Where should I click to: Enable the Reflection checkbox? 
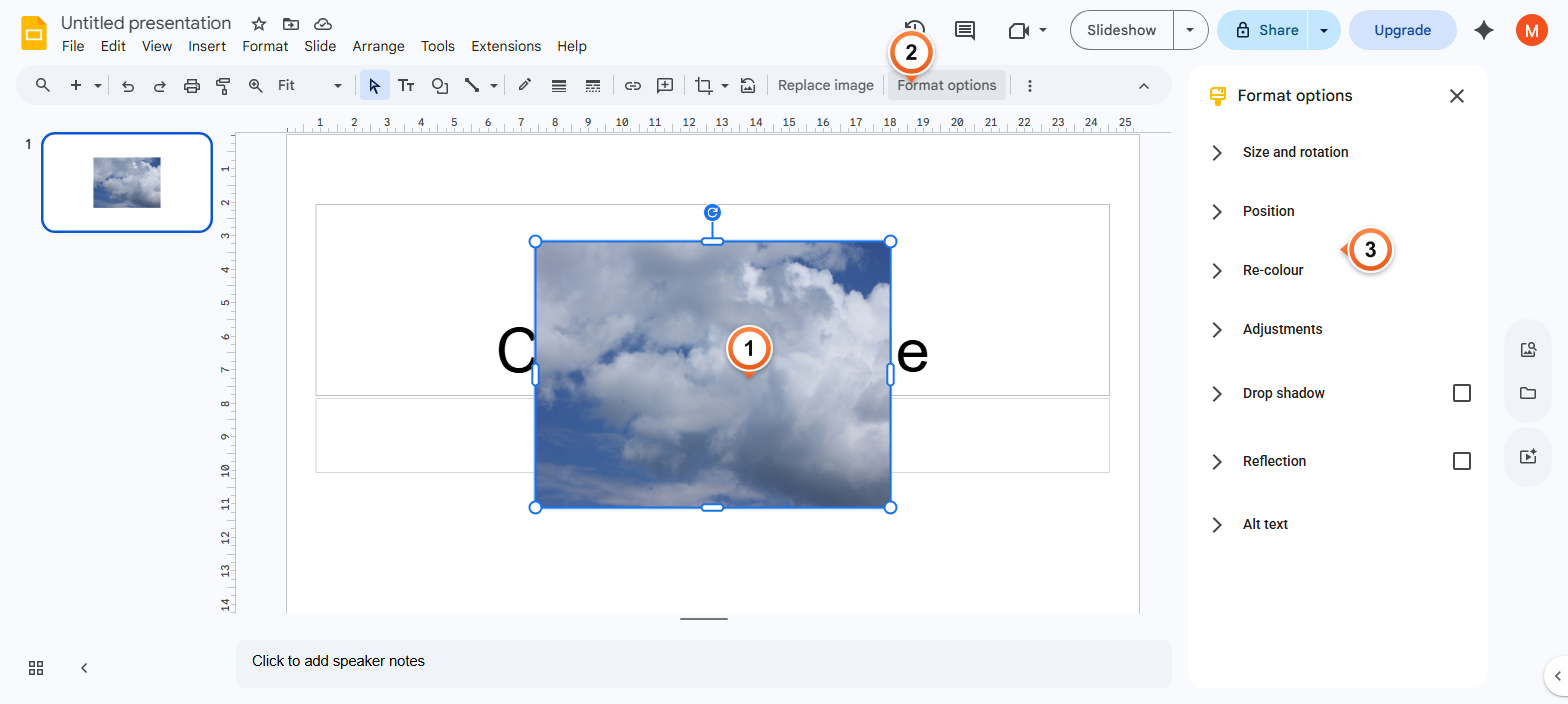coord(1462,461)
